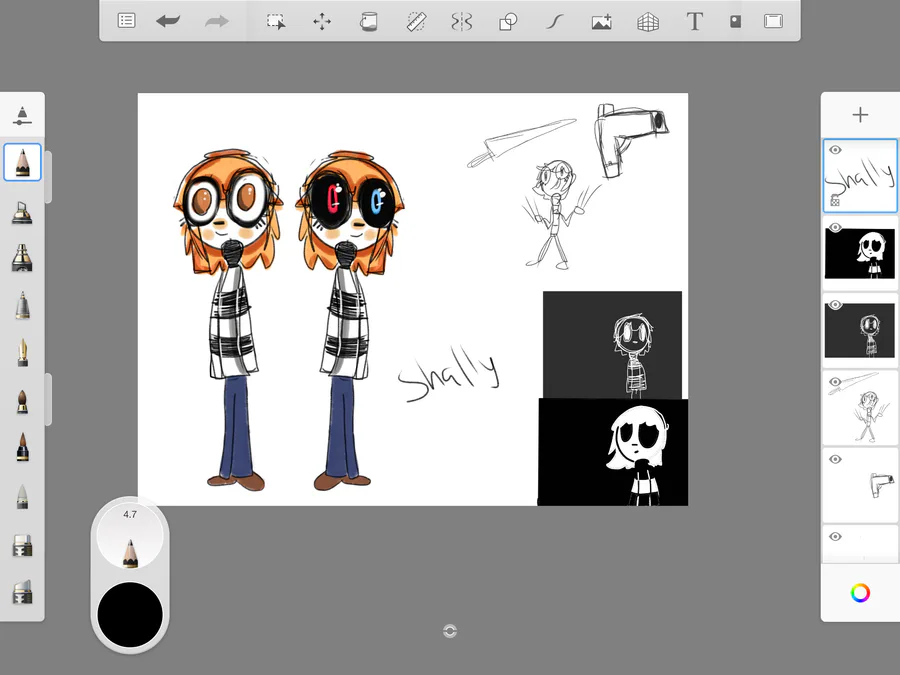
Task: Tap the black current color puck
Action: 130,615
